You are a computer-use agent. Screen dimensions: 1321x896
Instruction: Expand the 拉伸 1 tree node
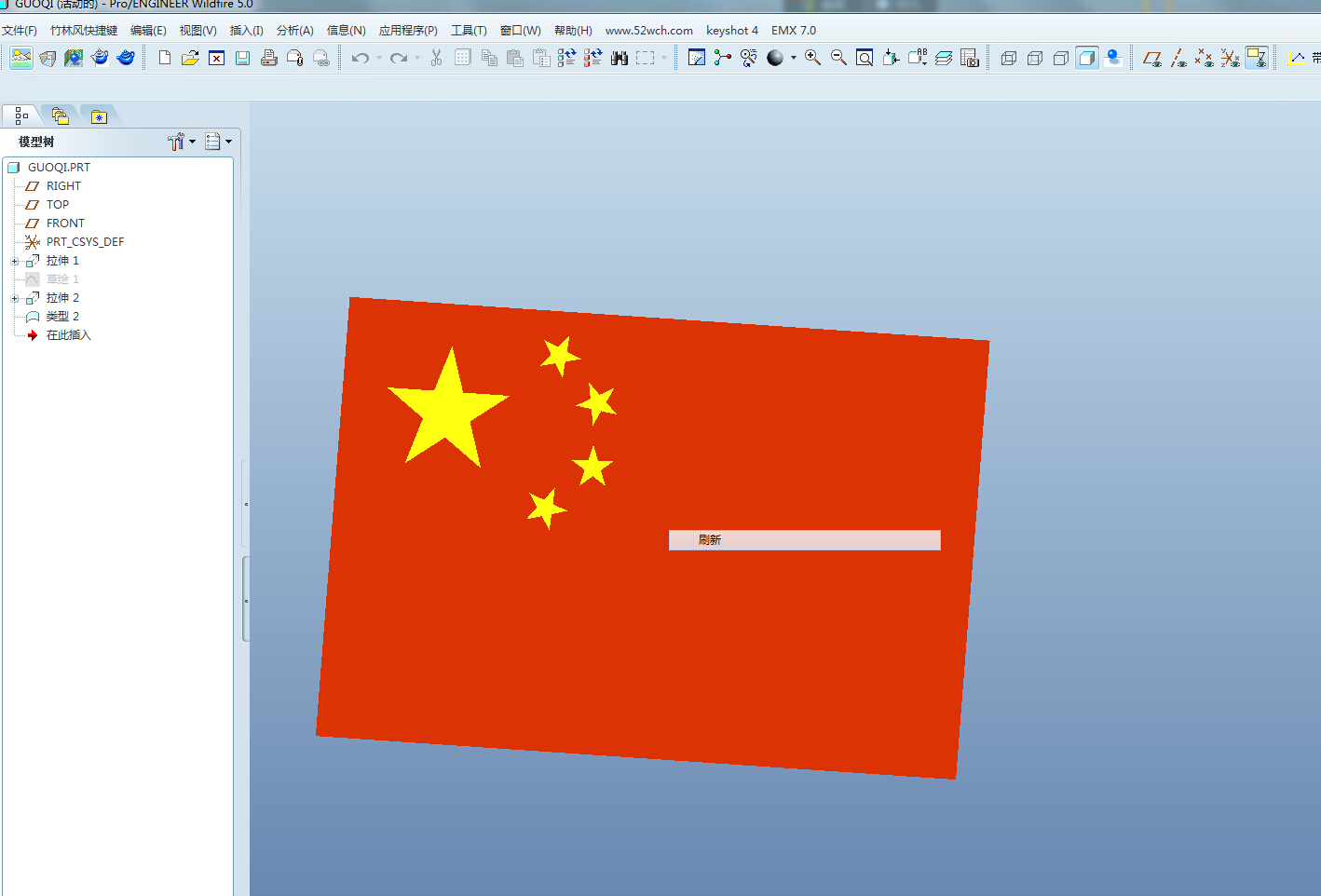click(x=14, y=261)
